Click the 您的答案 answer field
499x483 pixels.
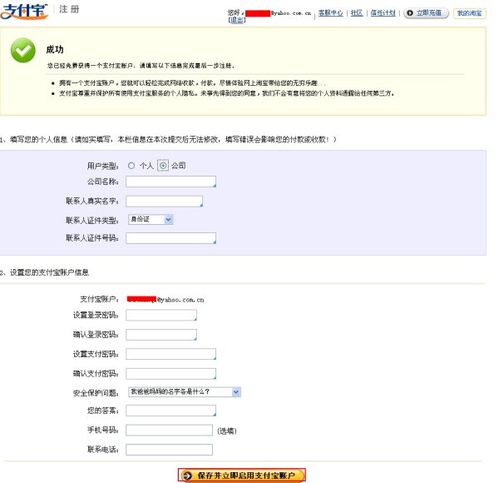(x=171, y=410)
